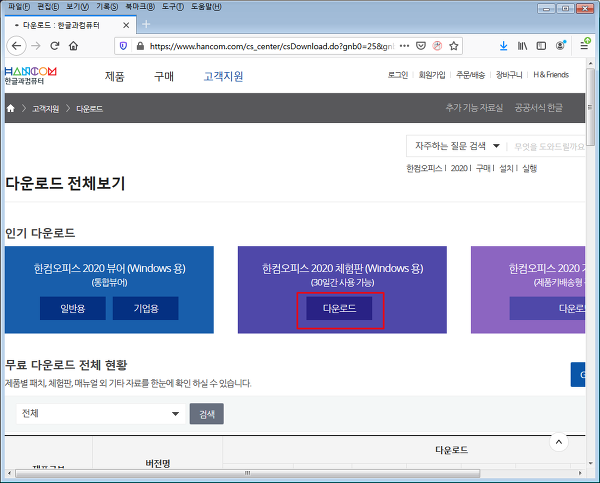Open the 장바구니 link
The height and width of the screenshot is (483, 600).
pyautogui.click(x=509, y=75)
